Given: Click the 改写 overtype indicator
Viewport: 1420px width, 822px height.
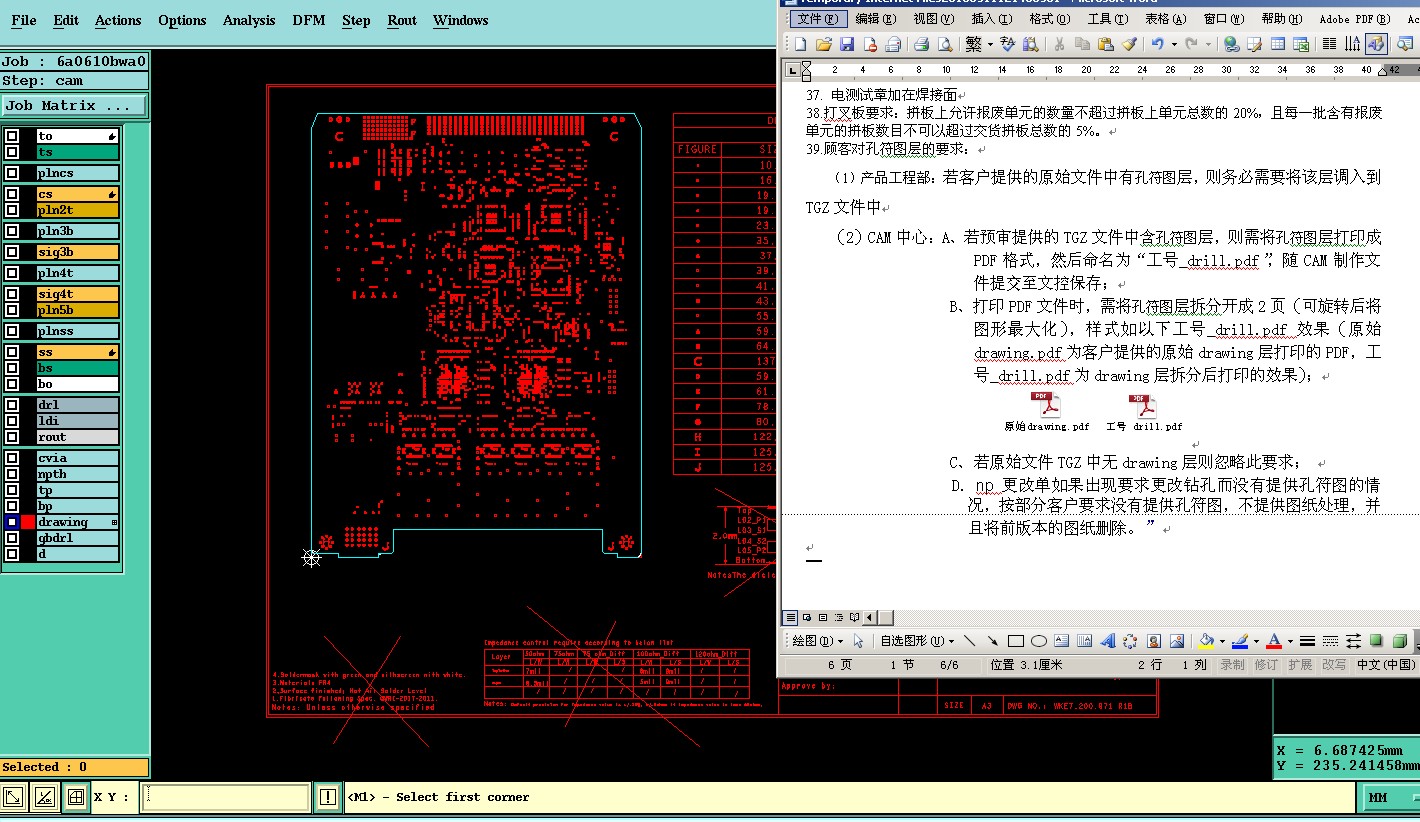Looking at the screenshot, I should [1334, 665].
